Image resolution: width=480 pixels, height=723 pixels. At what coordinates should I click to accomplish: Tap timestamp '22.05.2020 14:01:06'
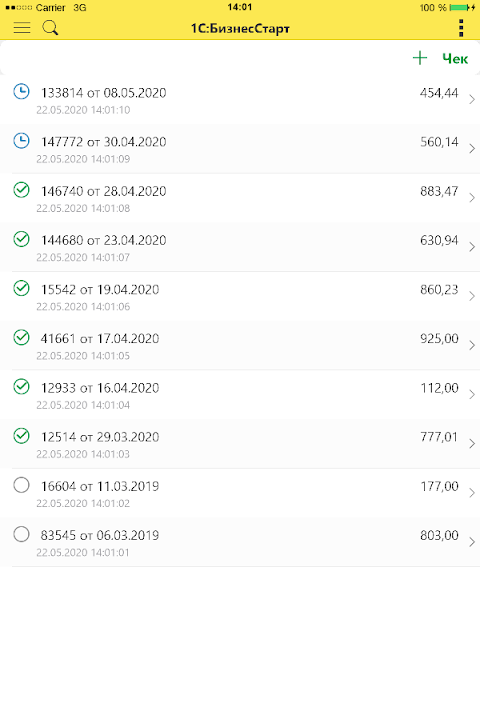(83, 307)
